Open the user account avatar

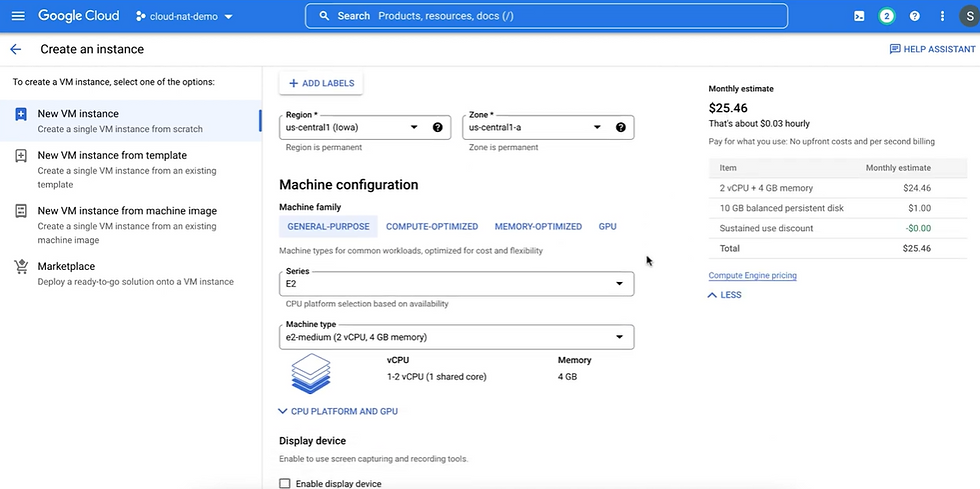pyautogui.click(x=970, y=16)
